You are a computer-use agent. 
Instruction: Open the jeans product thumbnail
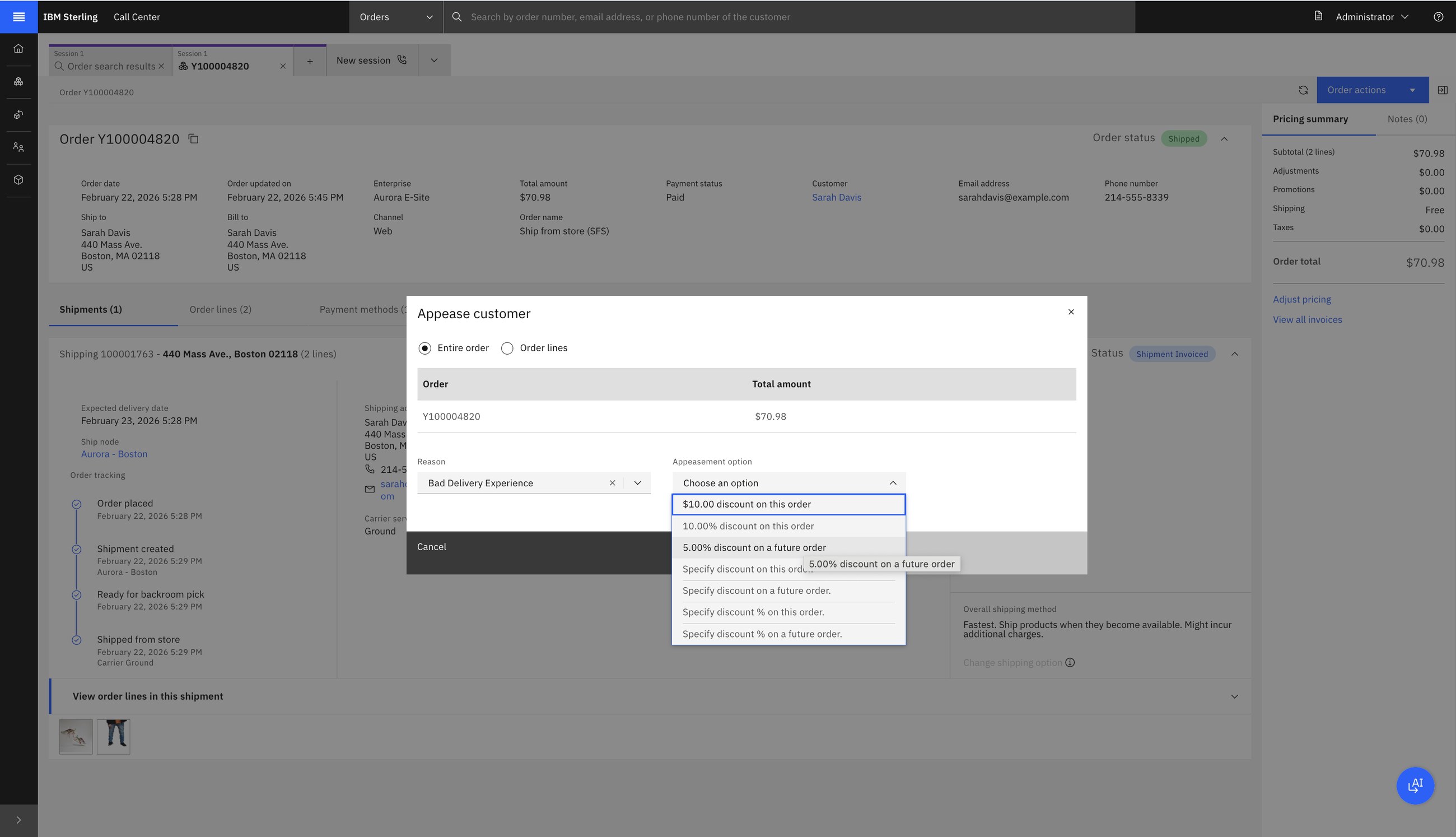point(113,736)
